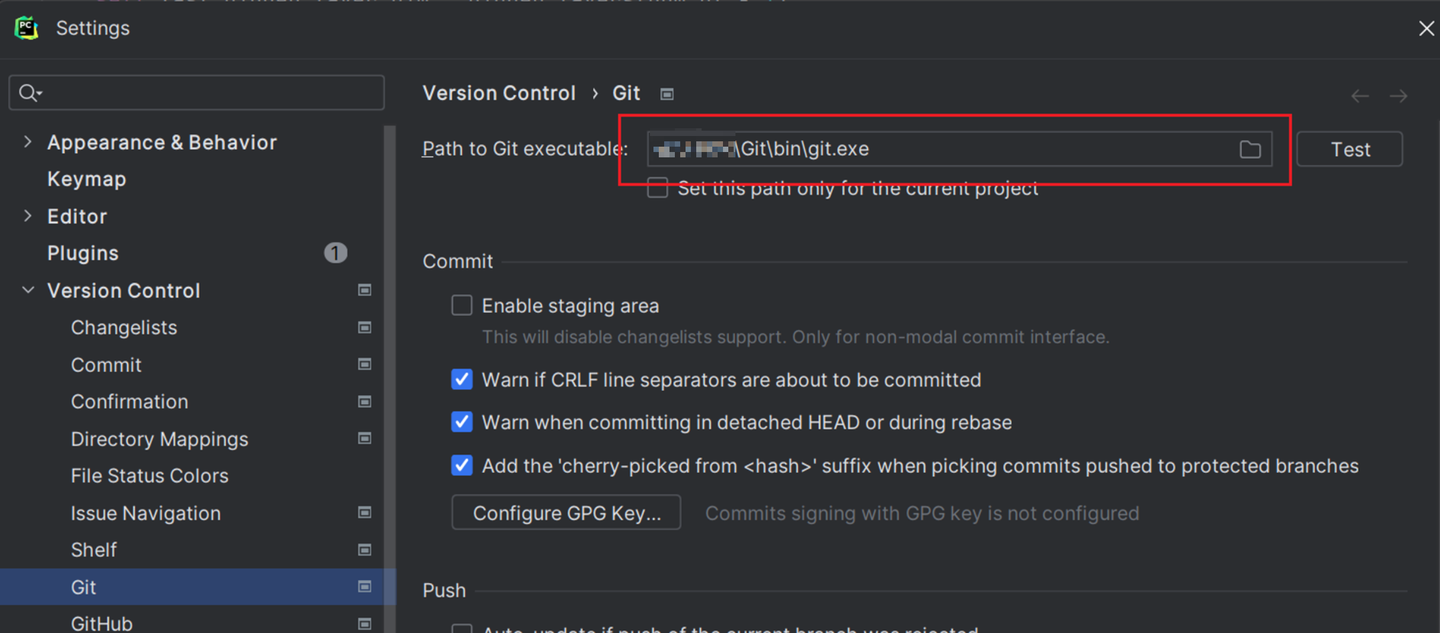Click the Configure GPG Key button
Image resolution: width=1440 pixels, height=633 pixels.
point(566,513)
